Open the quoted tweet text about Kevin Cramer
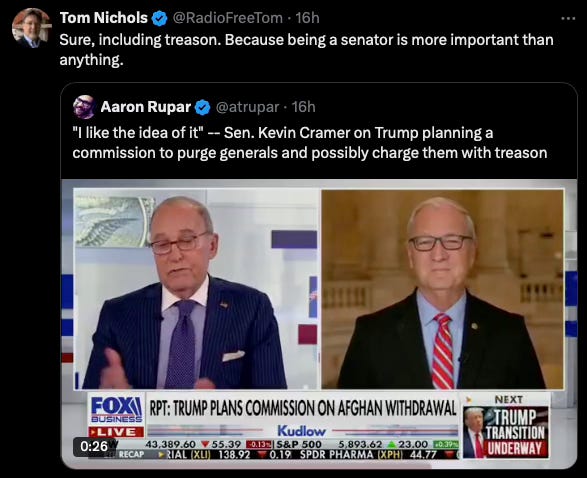This screenshot has width=587, height=478. coord(310,143)
